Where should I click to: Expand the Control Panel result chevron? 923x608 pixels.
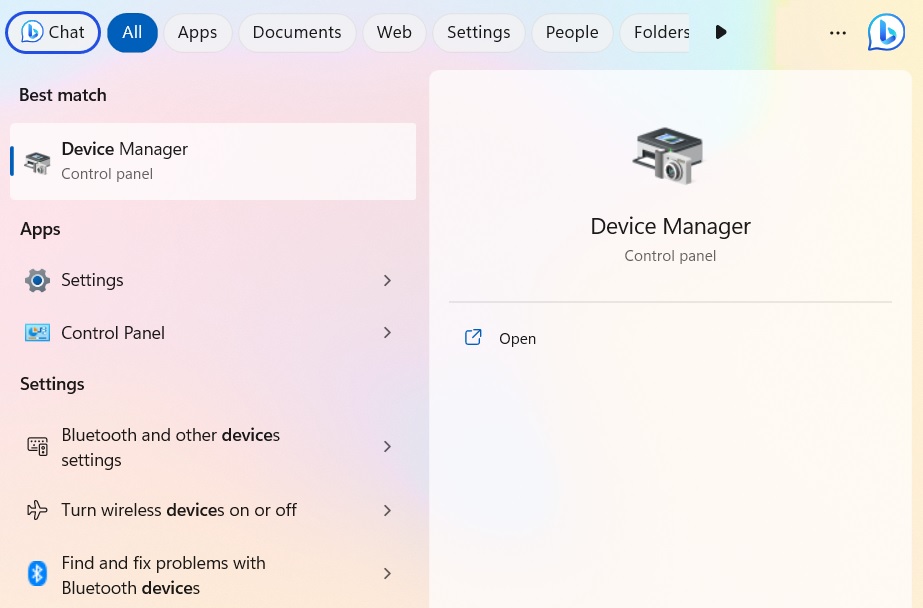[387, 332]
